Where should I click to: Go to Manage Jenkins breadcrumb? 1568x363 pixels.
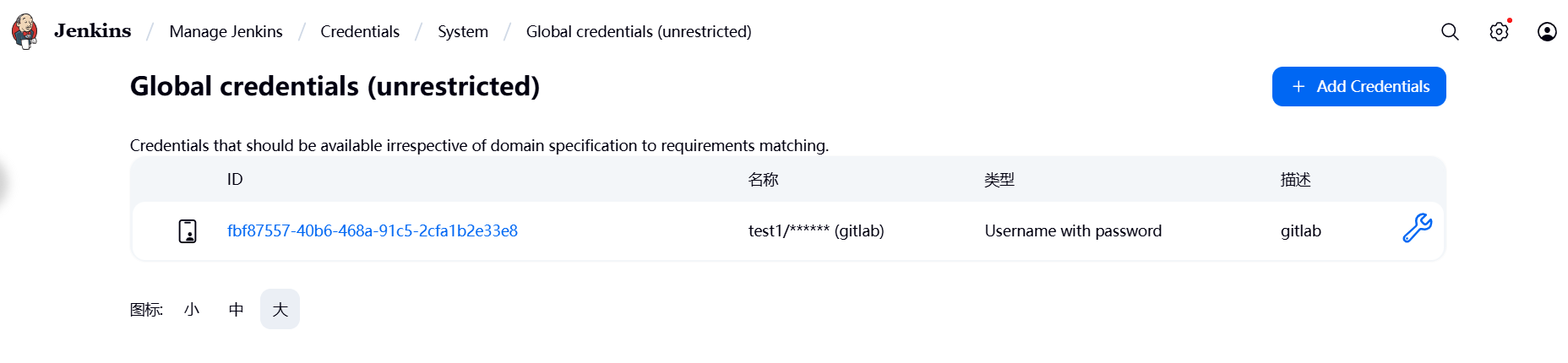click(226, 32)
